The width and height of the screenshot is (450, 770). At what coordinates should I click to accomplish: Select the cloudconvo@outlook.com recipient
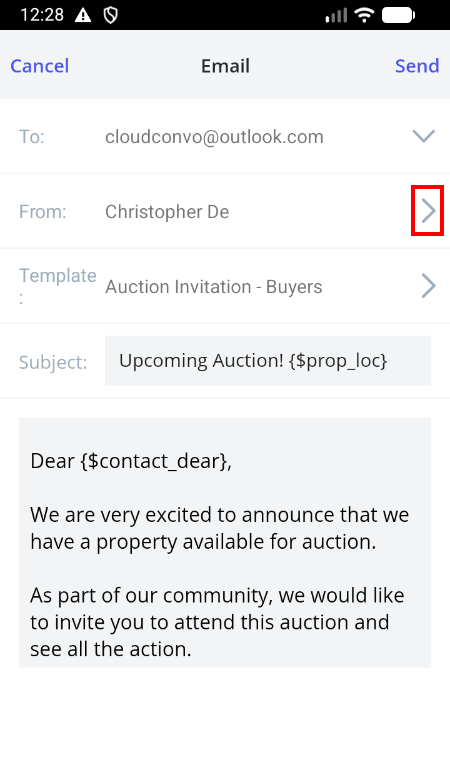214,137
